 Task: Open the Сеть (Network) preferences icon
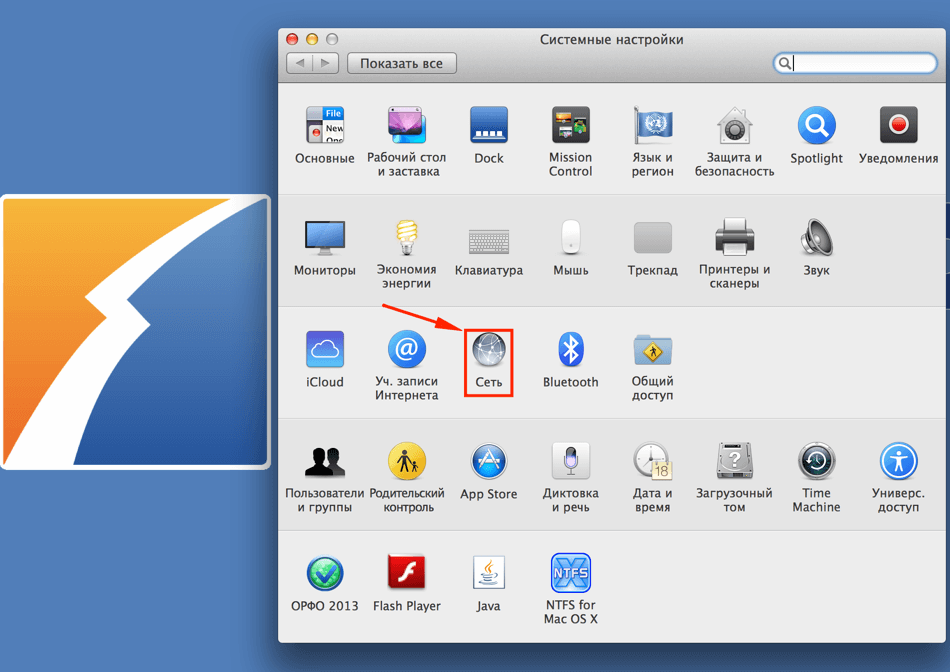[489, 351]
